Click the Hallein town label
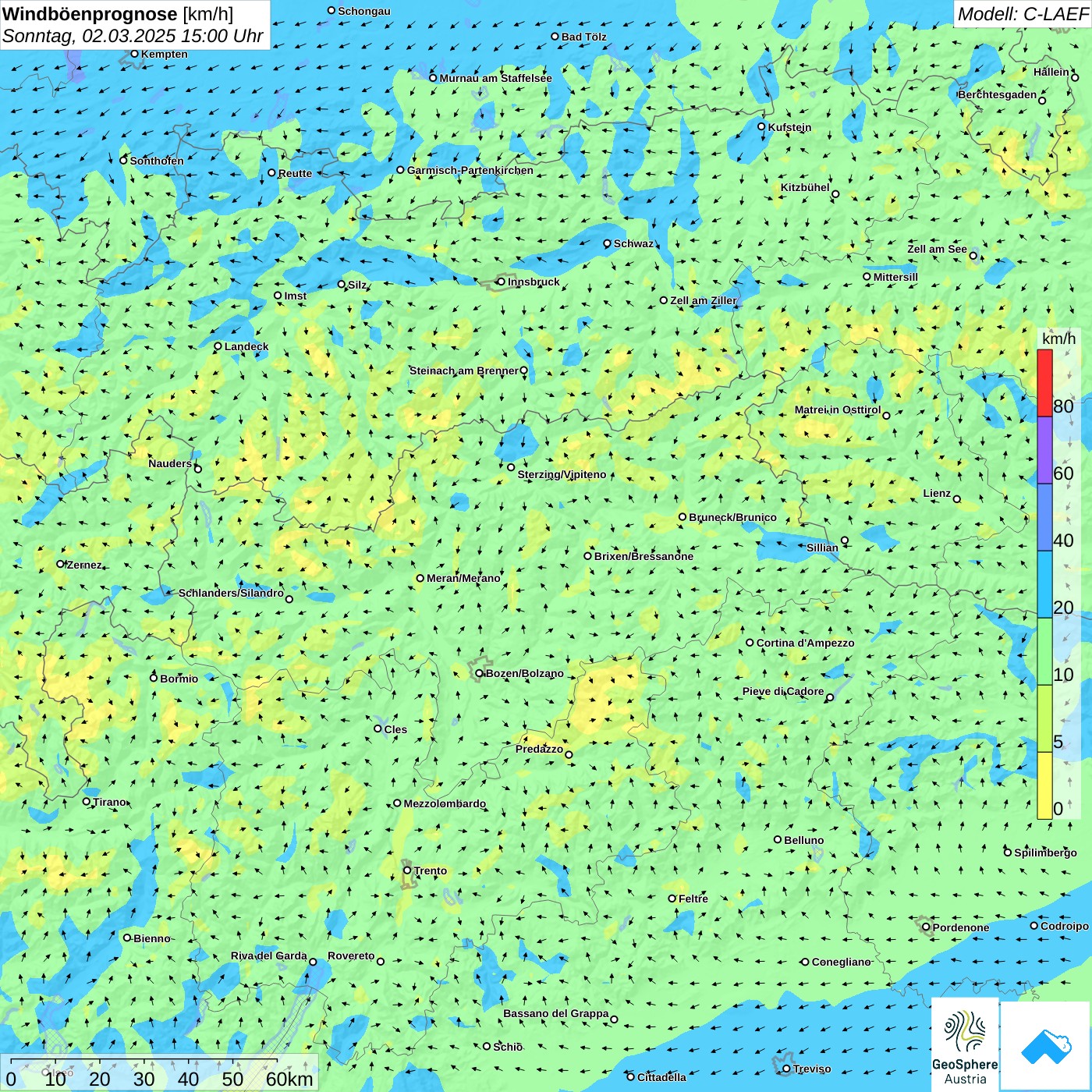Image resolution: width=1092 pixels, height=1092 pixels. (x=1051, y=72)
